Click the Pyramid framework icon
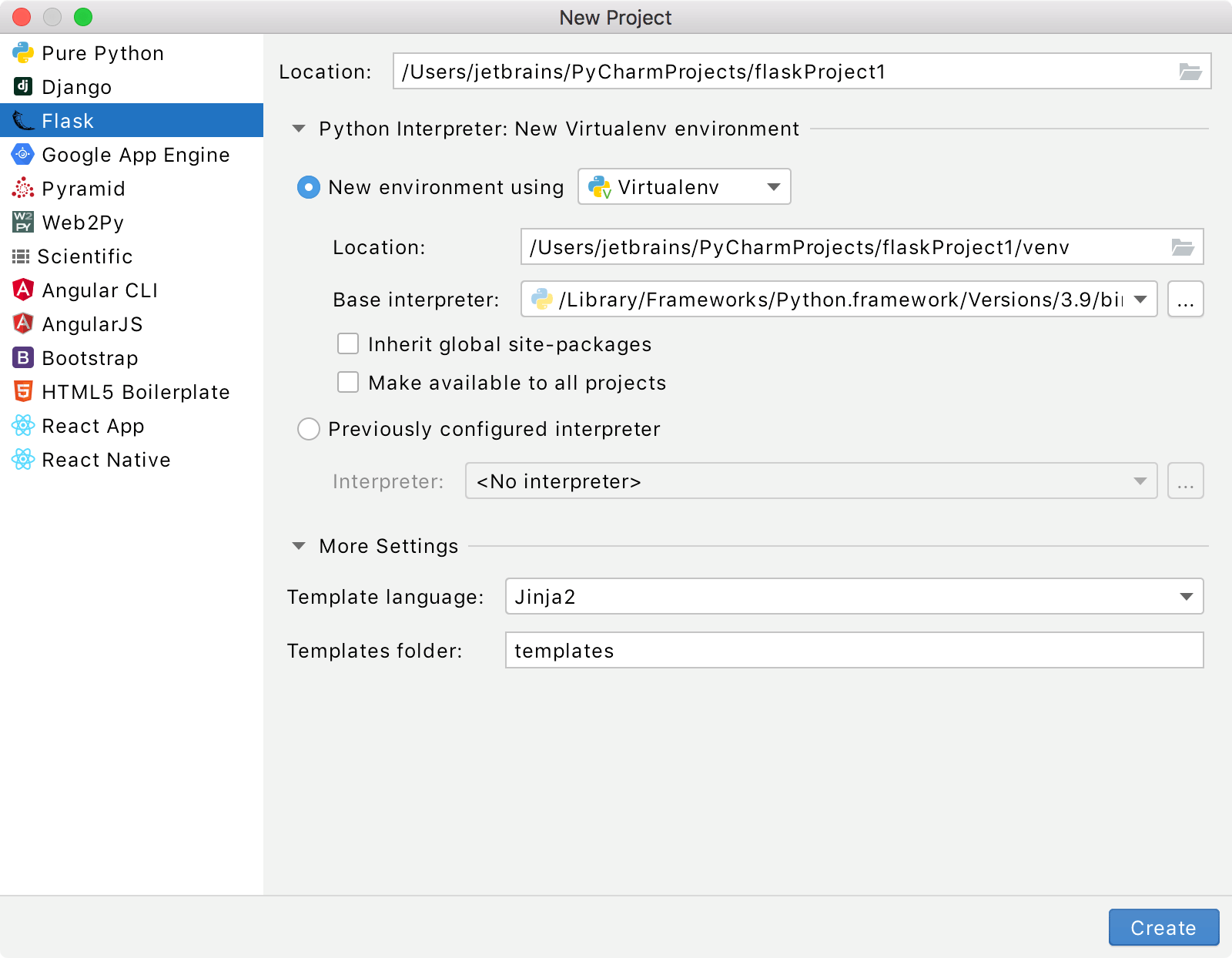1232x958 pixels. (23, 188)
